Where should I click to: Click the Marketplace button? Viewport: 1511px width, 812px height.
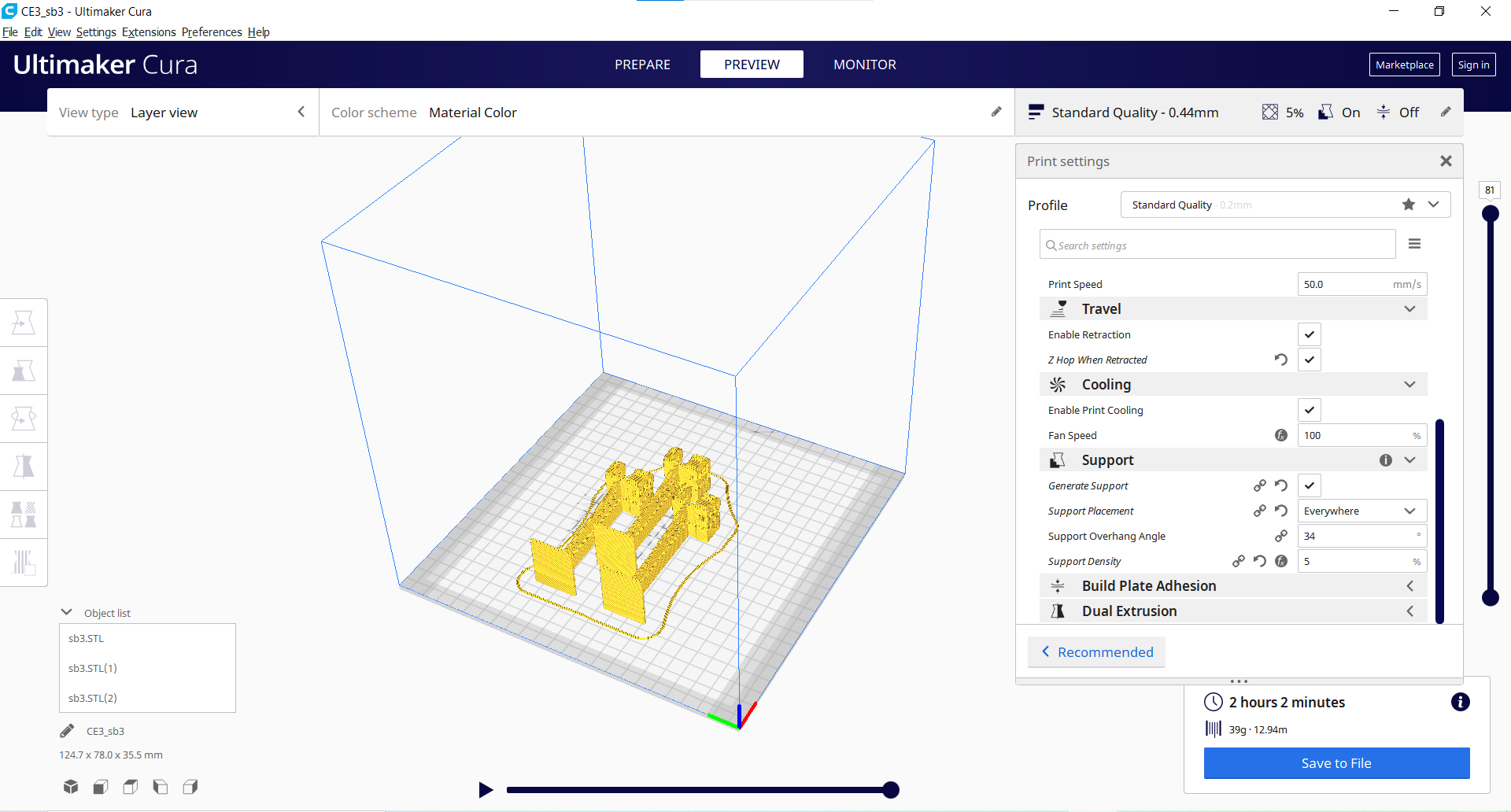tap(1405, 65)
